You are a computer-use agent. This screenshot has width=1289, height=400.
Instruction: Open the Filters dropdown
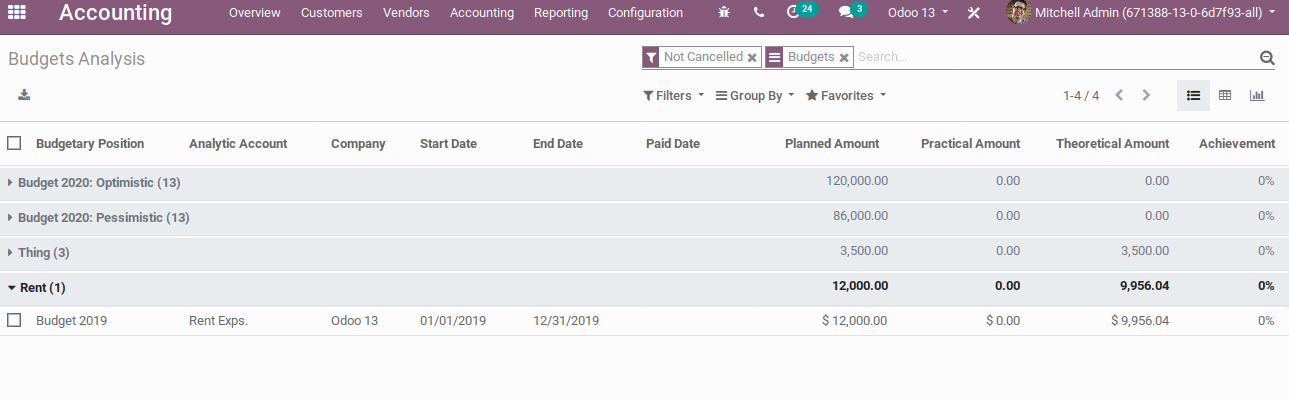coord(673,96)
